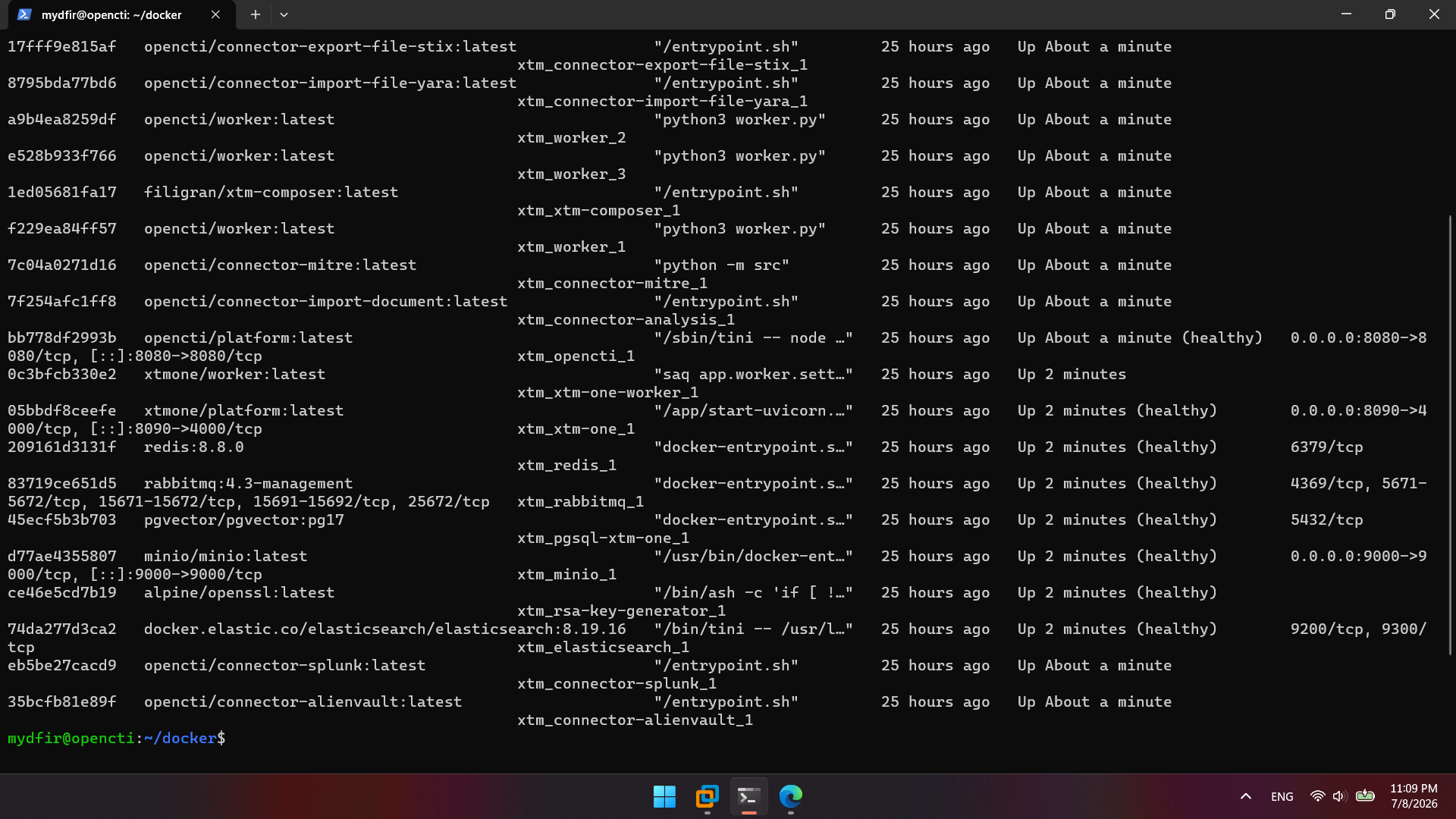Click container ID 7f254afc1ff8
This screenshot has width=1456, height=819.
pyautogui.click(x=62, y=301)
